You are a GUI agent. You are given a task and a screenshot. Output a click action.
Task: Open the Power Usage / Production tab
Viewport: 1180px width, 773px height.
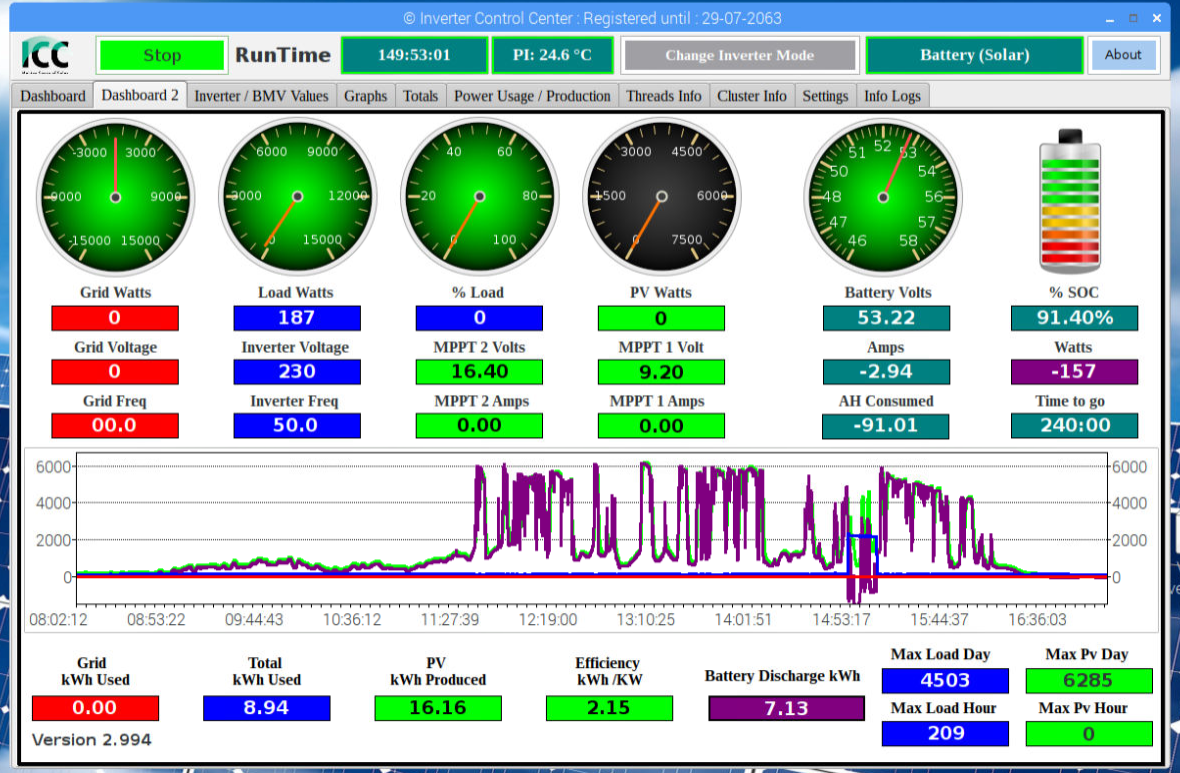532,96
